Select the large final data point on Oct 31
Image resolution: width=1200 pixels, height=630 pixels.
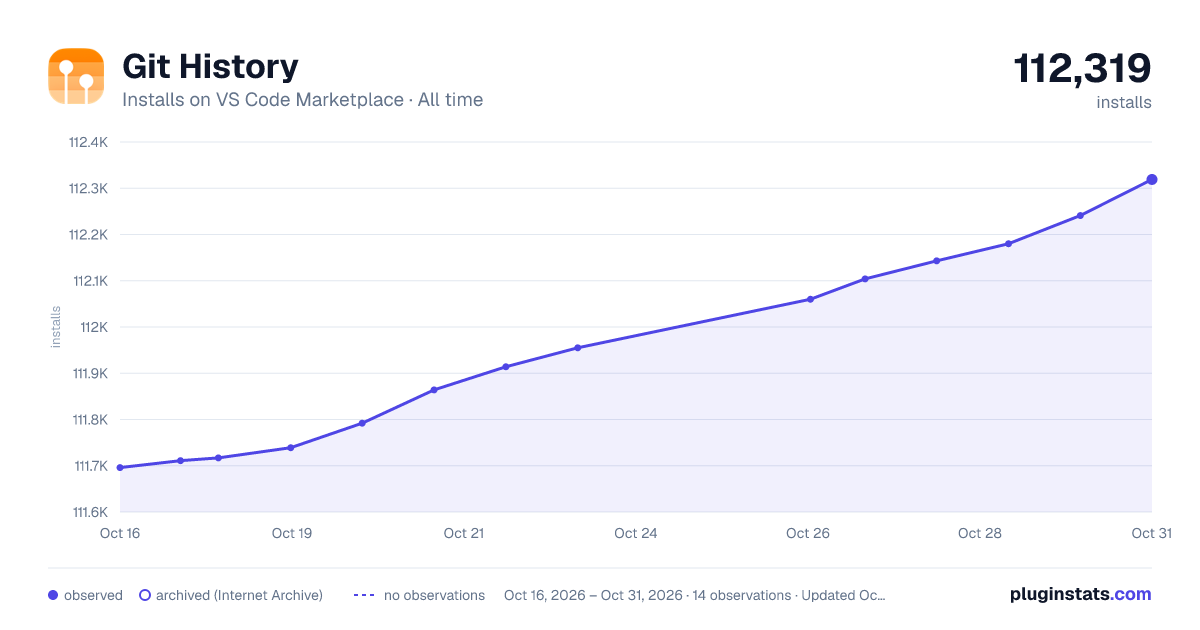point(1152,180)
